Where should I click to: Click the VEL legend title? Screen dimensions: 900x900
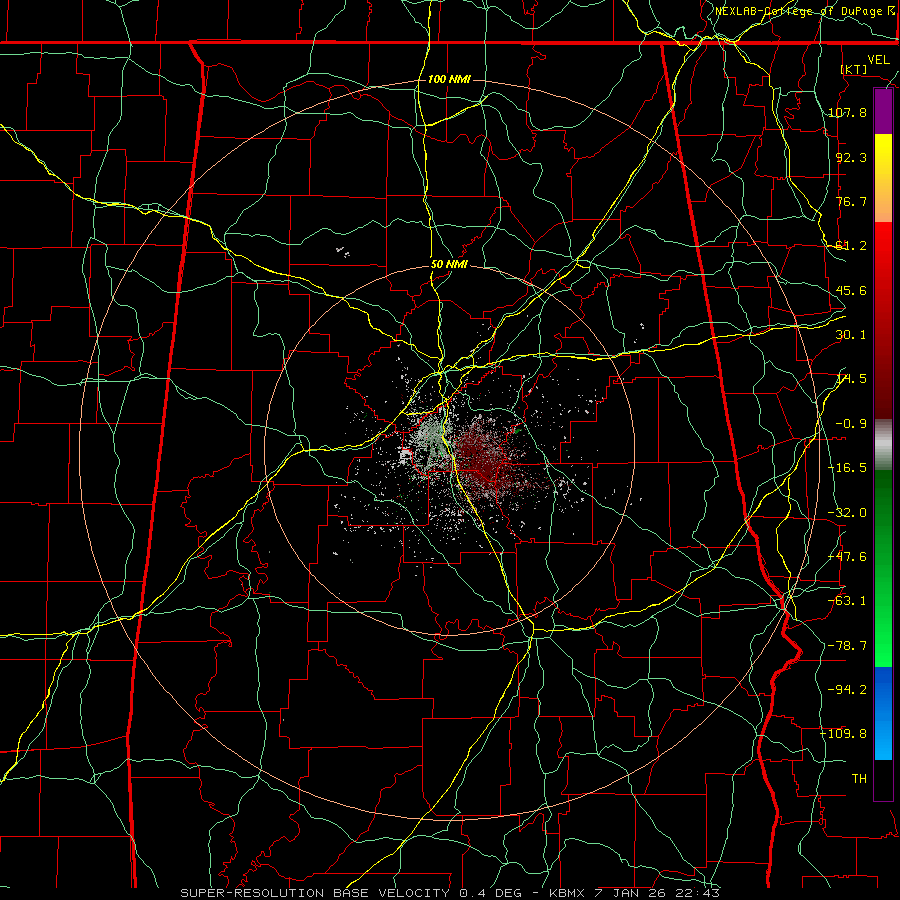click(878, 60)
